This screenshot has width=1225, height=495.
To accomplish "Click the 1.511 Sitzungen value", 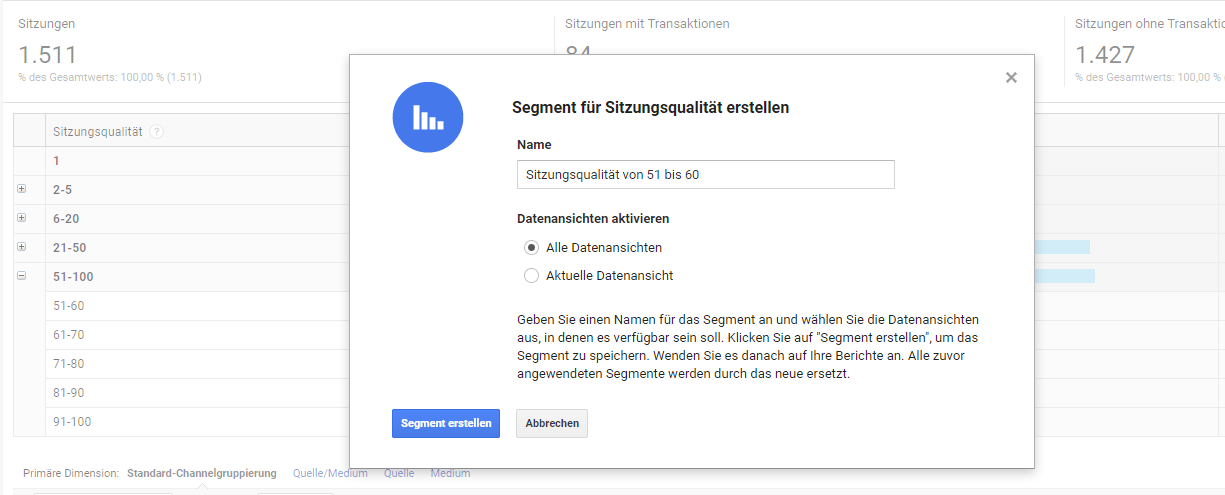I will [x=47, y=54].
